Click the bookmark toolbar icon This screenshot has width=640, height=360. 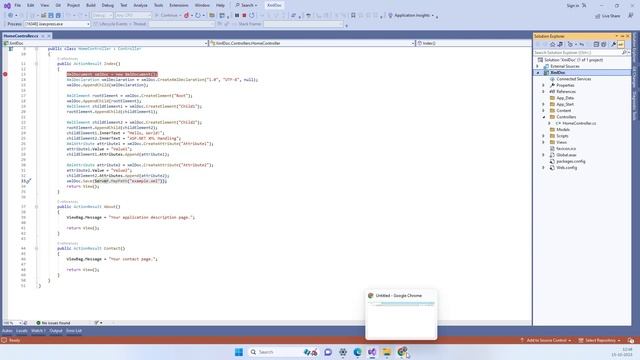point(353,15)
